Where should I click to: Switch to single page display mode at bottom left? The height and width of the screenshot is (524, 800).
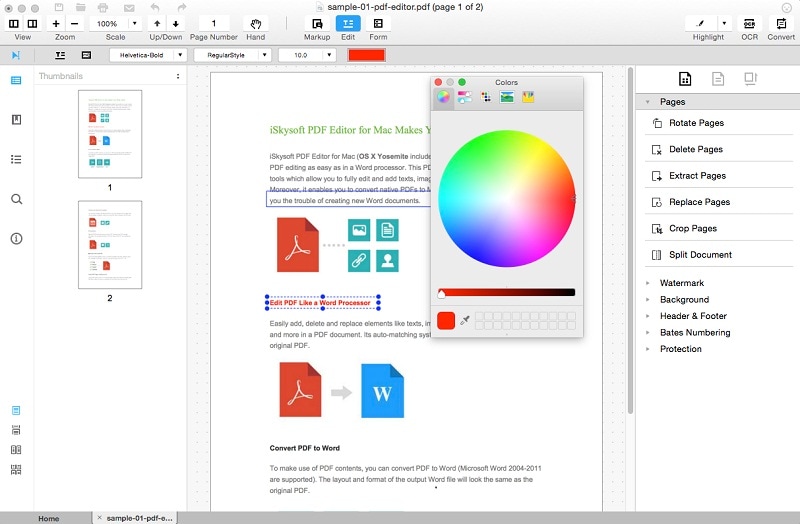(16, 411)
